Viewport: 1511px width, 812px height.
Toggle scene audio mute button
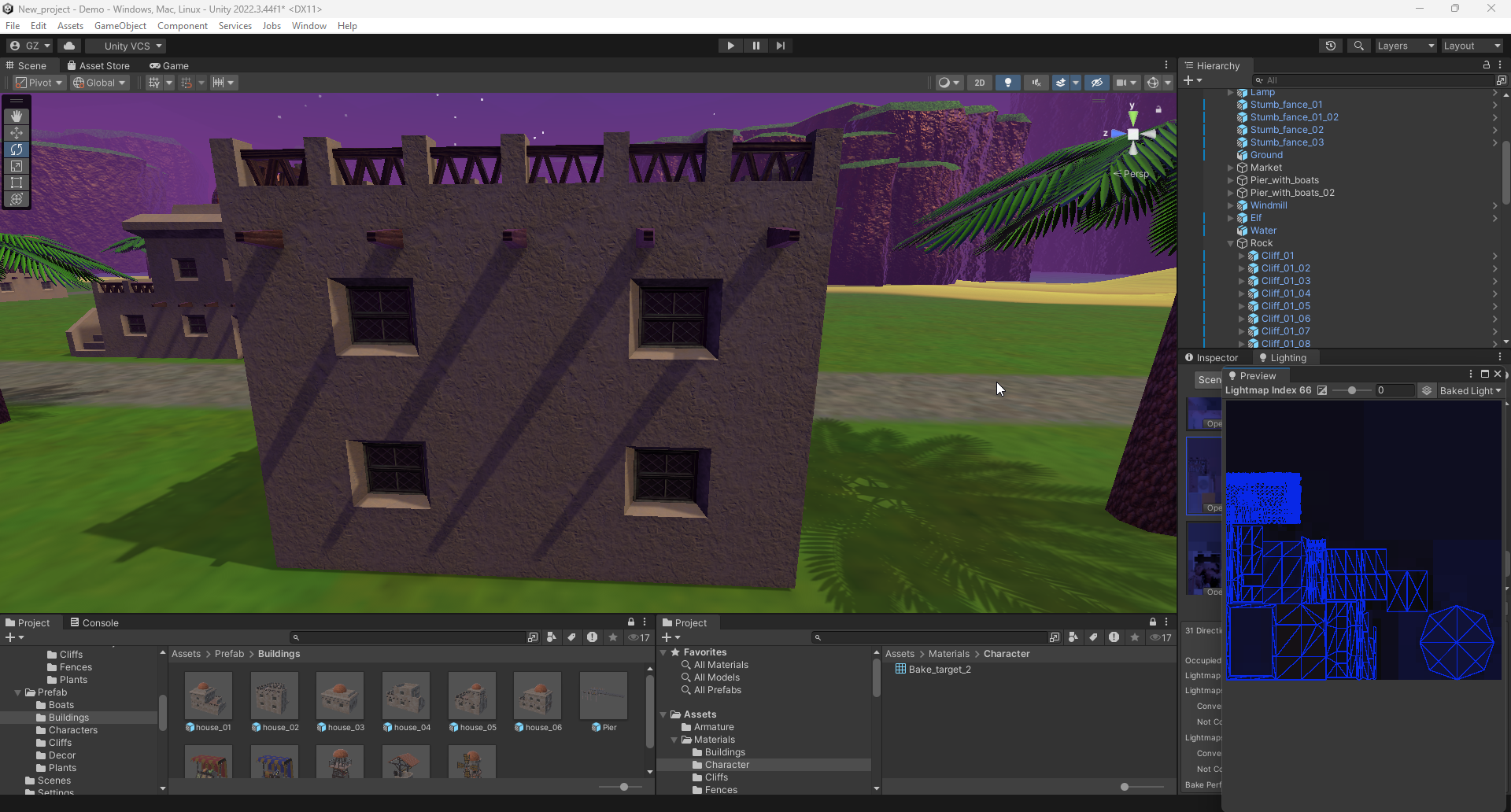(x=1036, y=83)
